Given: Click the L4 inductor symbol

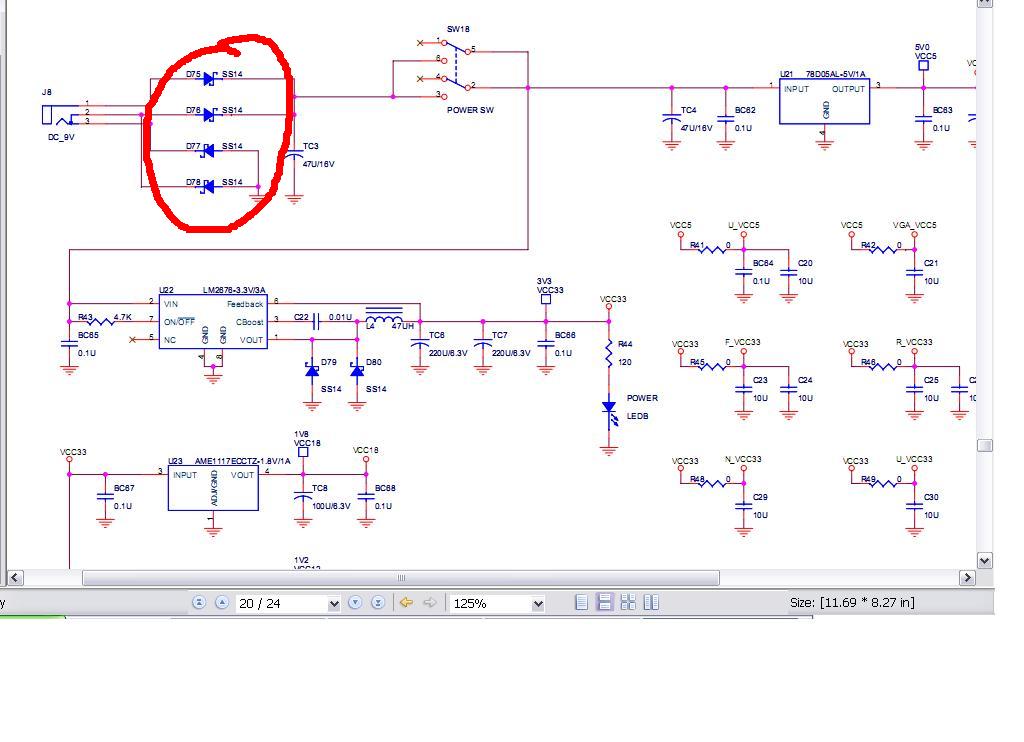Looking at the screenshot, I should pyautogui.click(x=384, y=314).
